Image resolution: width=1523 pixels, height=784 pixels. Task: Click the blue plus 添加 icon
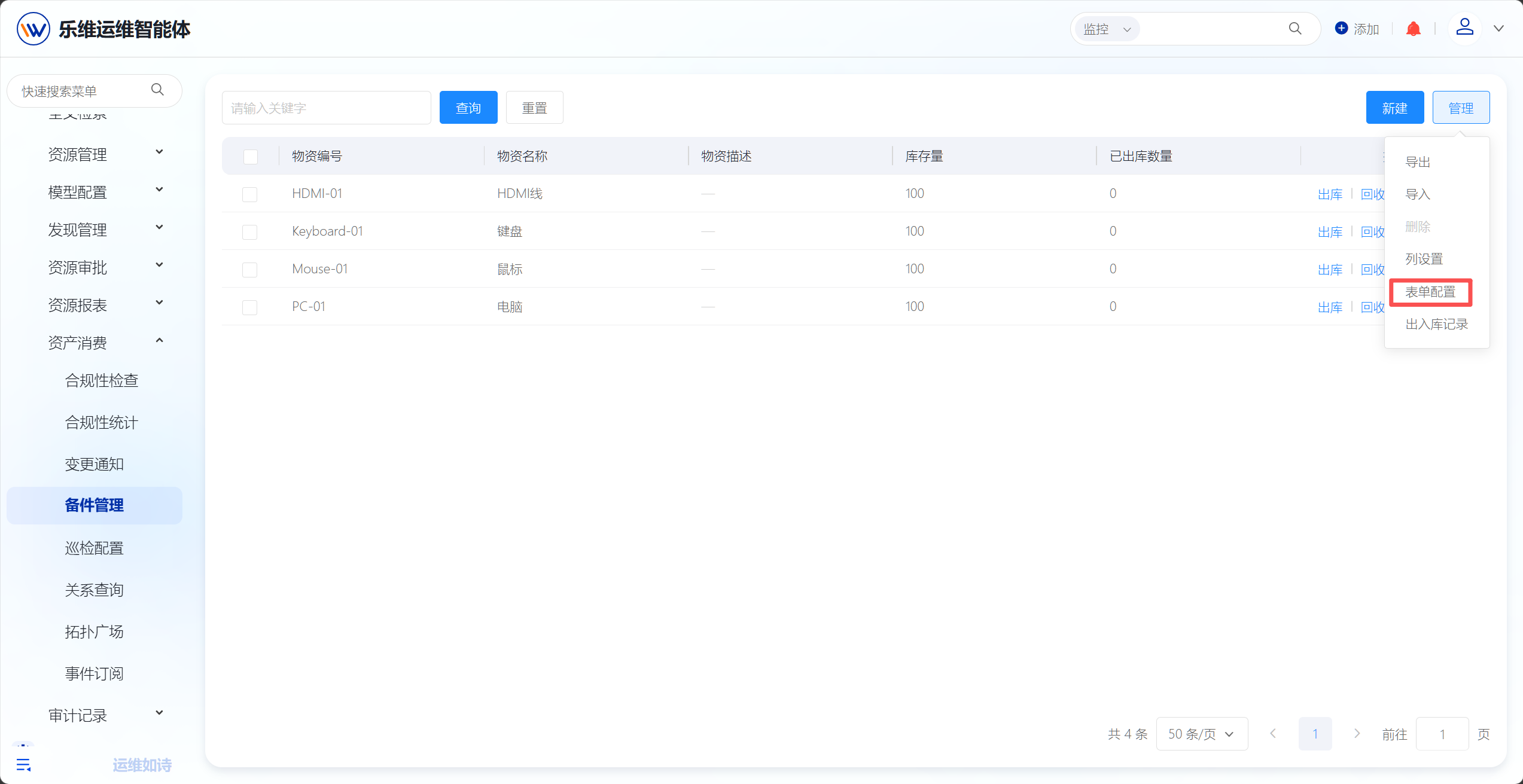[1342, 28]
